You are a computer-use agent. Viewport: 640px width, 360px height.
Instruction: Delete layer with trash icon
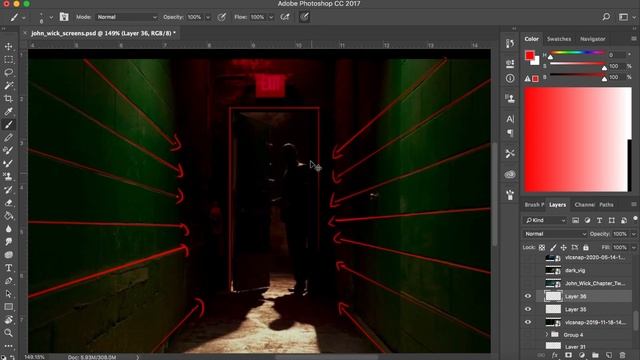[622, 356]
